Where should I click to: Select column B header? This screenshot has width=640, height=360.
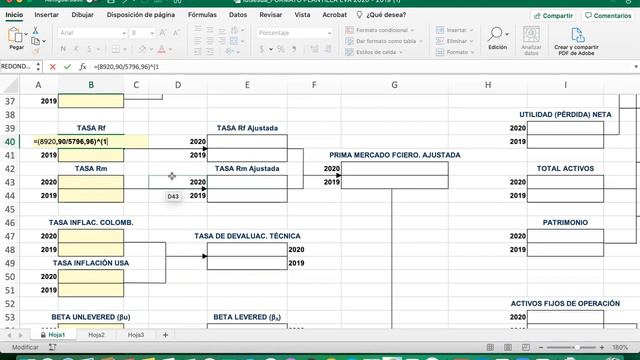pos(91,85)
